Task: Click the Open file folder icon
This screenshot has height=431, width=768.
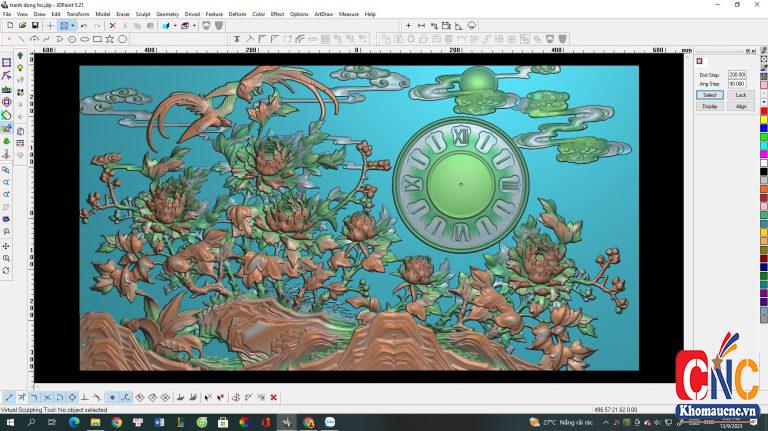Action: (x=22, y=25)
